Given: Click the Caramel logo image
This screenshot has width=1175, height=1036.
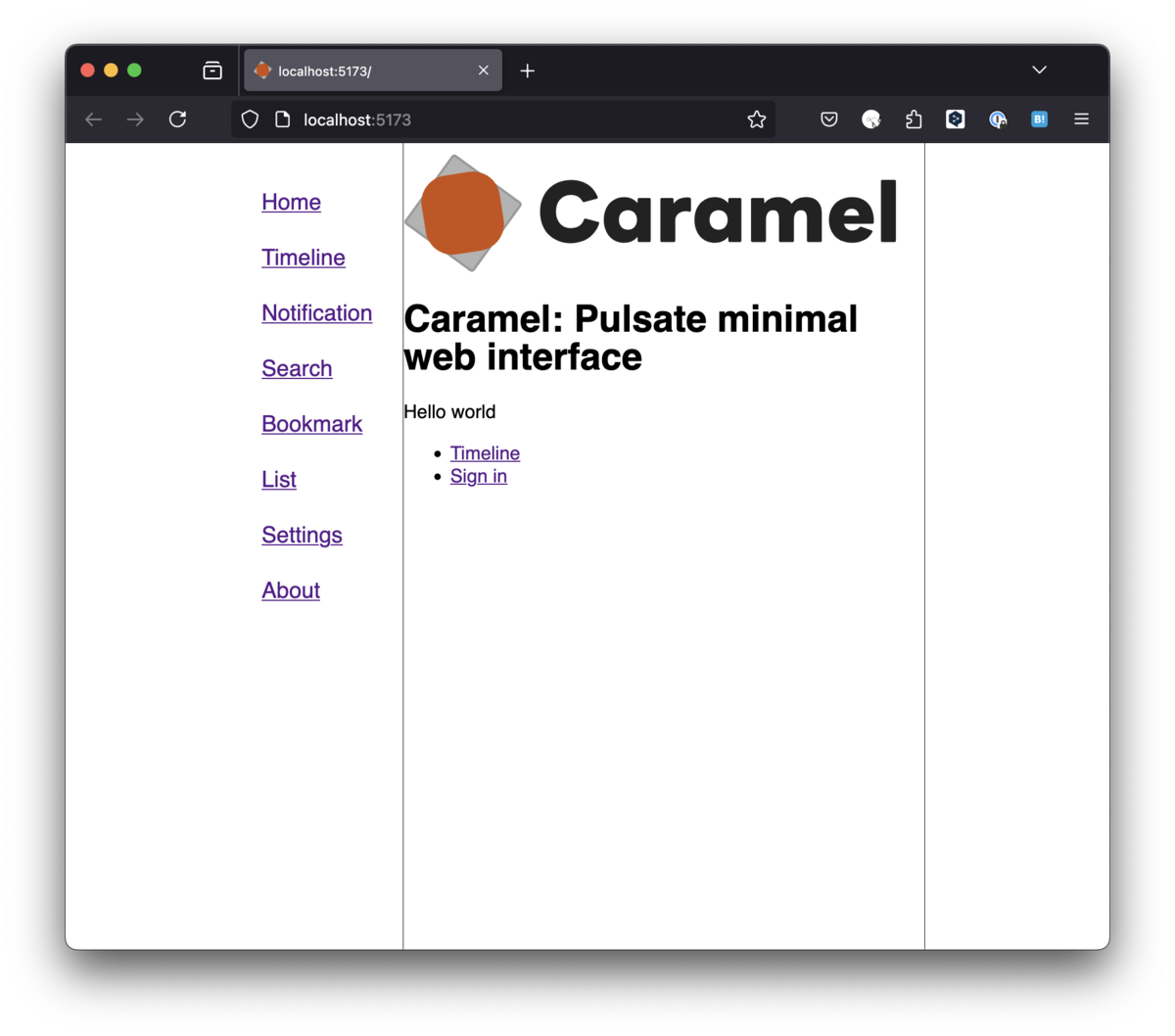Looking at the screenshot, I should click(651, 212).
